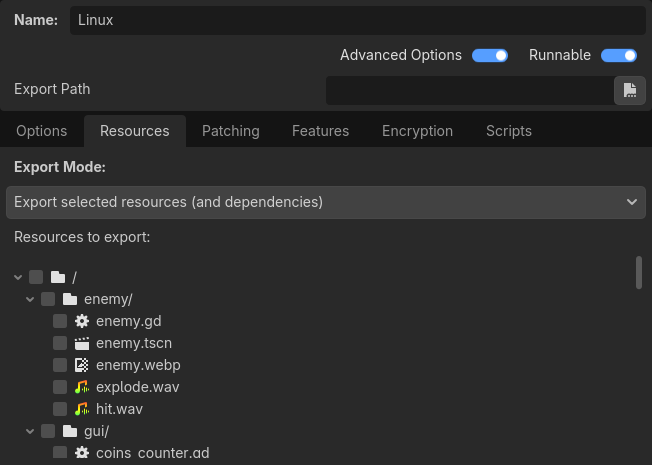
Task: Check the explode.wav checkbox
Action: (x=60, y=387)
